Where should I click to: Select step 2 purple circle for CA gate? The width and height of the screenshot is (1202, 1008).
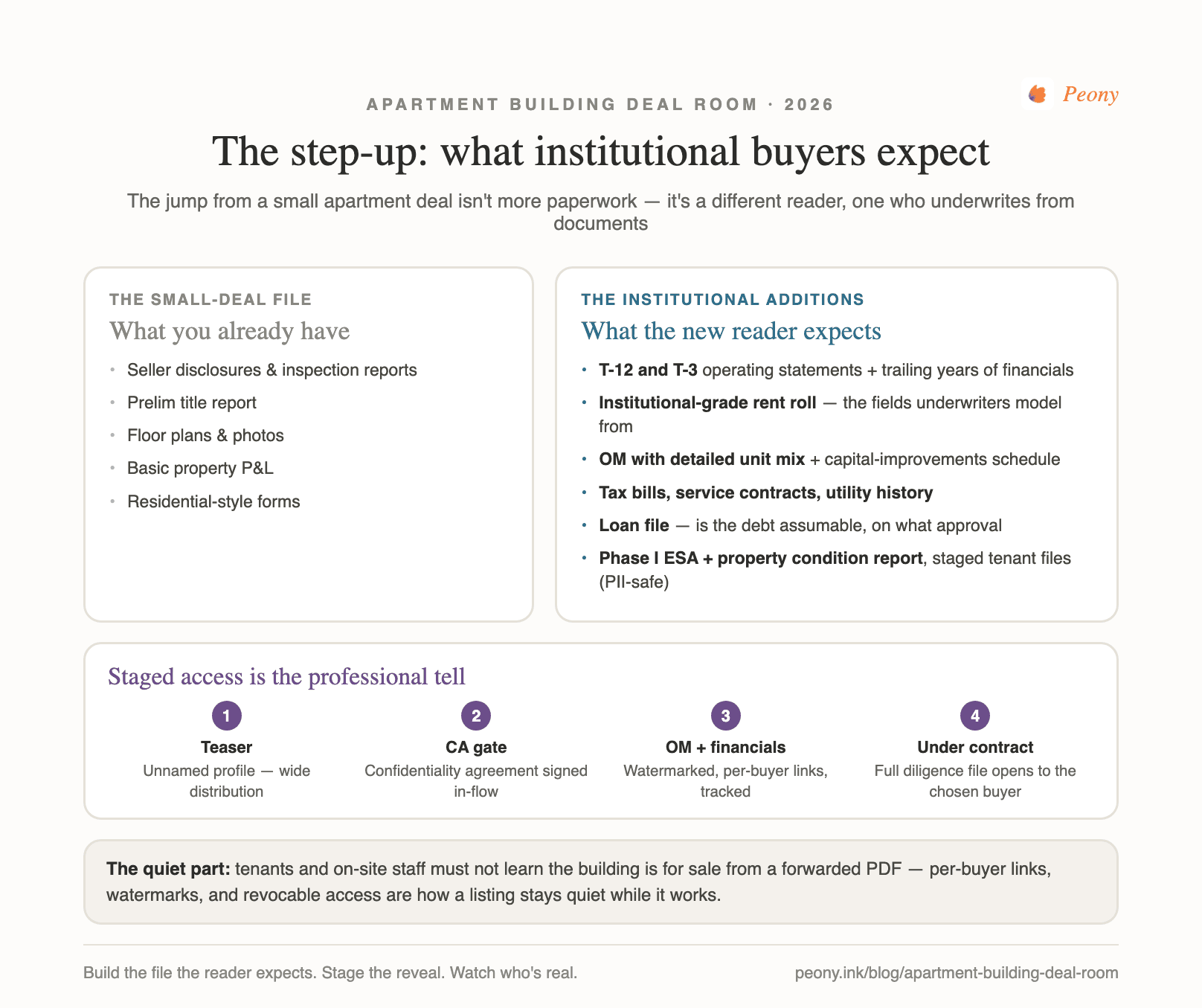click(x=476, y=716)
